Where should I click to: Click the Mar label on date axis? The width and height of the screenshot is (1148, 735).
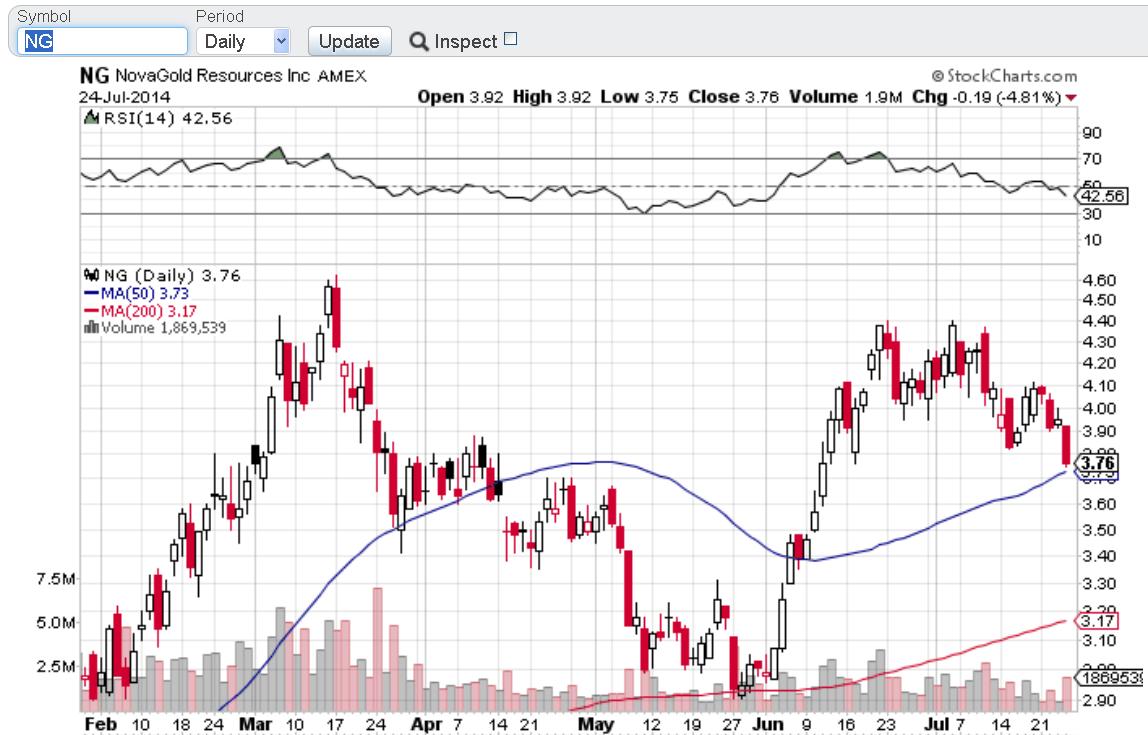pyautogui.click(x=256, y=722)
